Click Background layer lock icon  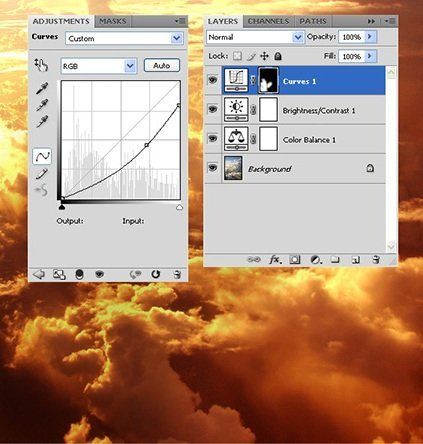tap(370, 168)
